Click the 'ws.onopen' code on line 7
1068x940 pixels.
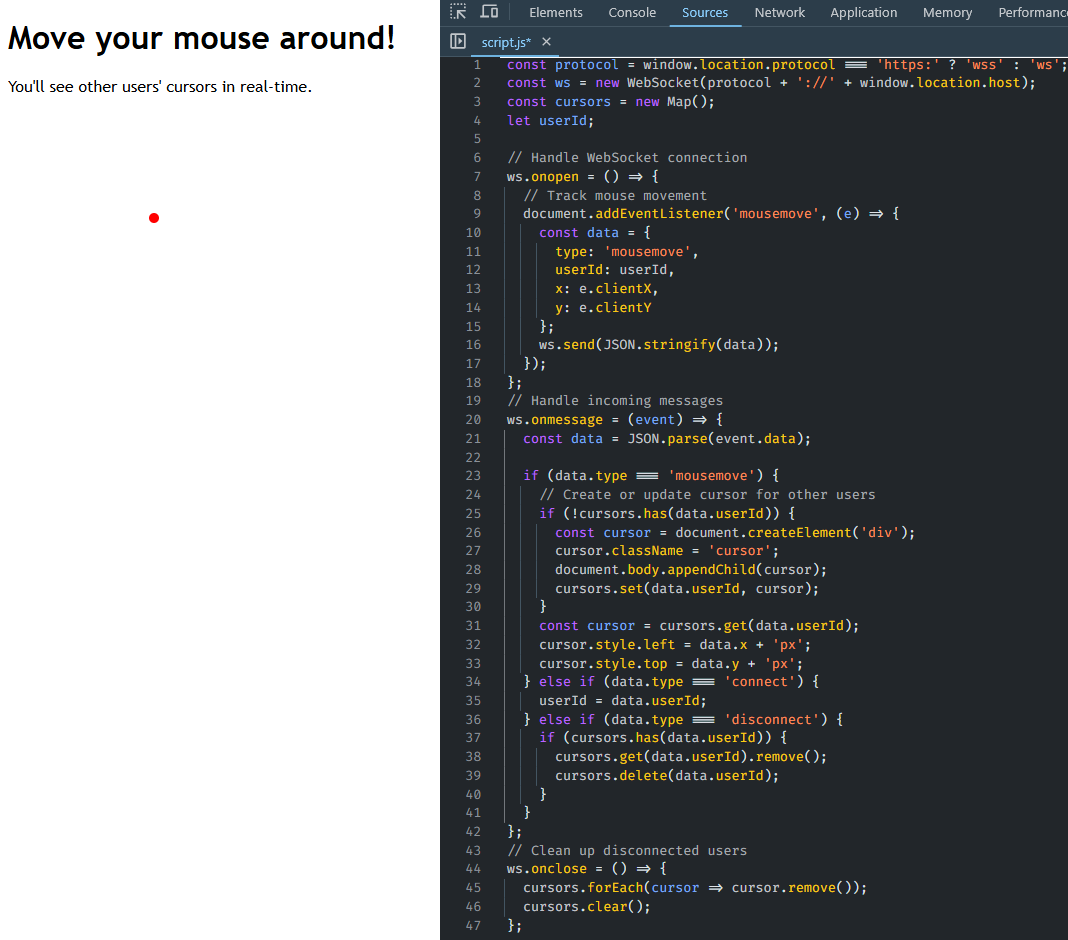pyautogui.click(x=542, y=176)
